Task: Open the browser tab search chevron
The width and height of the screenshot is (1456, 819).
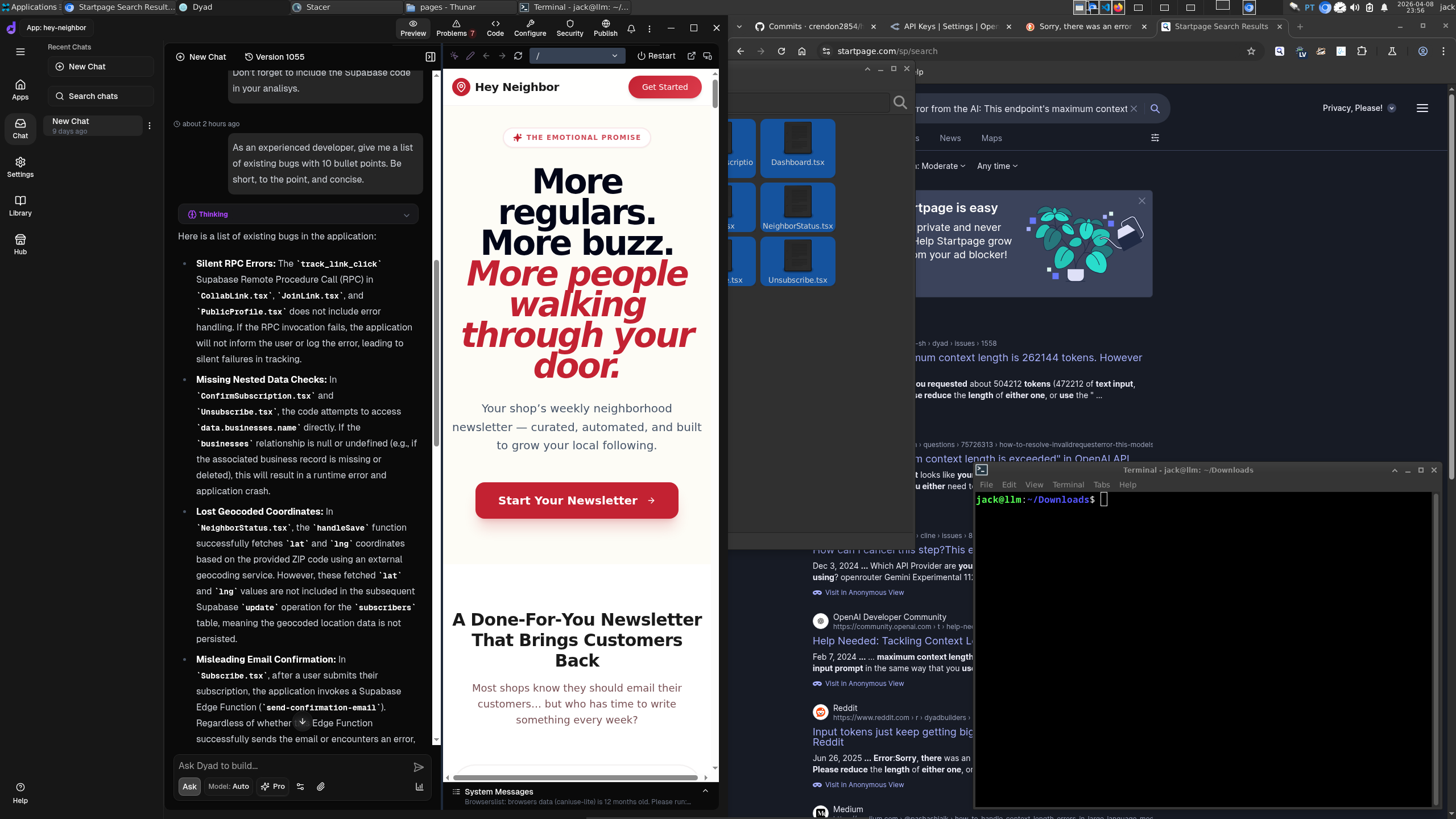Action: point(739,26)
